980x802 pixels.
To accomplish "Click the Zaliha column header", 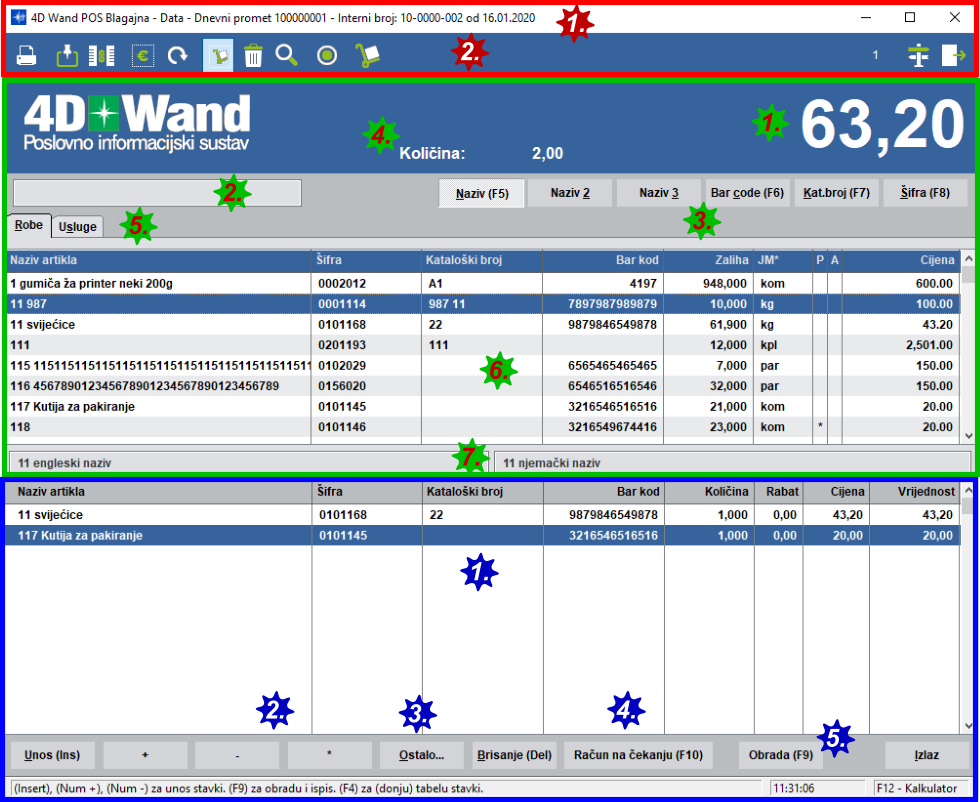I will click(709, 260).
